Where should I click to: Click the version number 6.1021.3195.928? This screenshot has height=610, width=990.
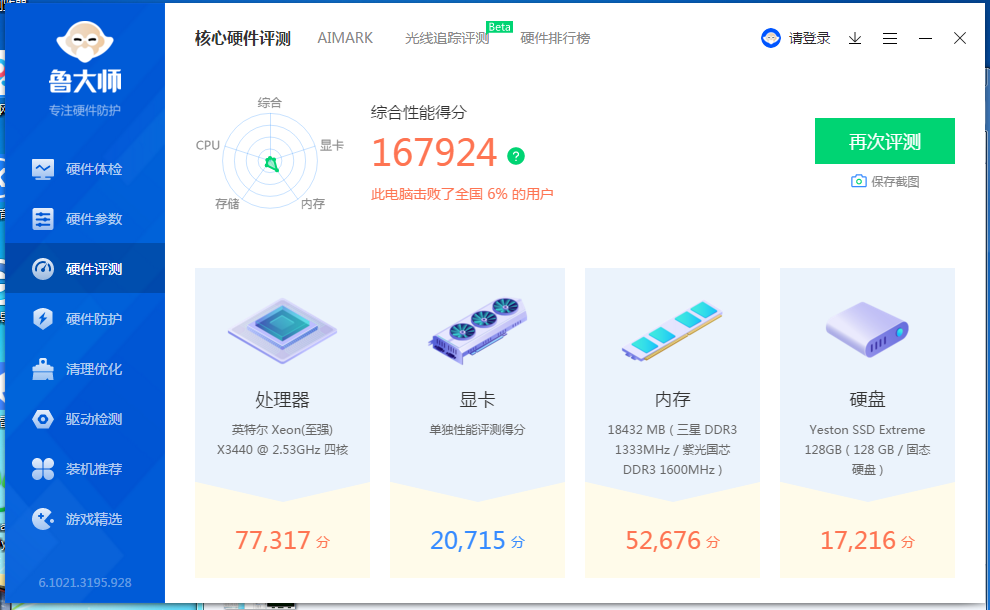tap(85, 582)
